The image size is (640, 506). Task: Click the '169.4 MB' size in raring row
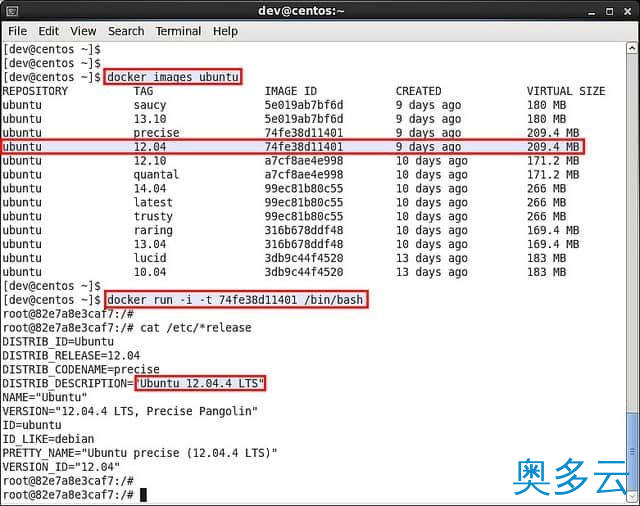(553, 230)
